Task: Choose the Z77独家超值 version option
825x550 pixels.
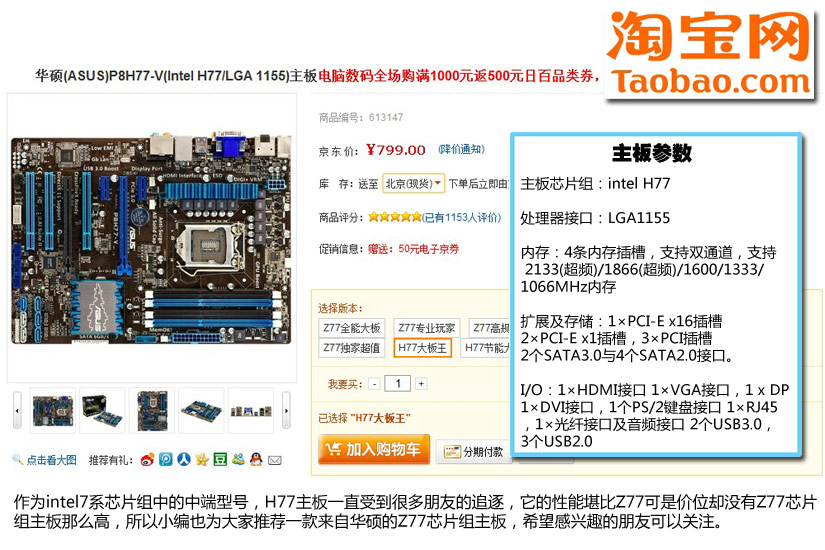Action: pyautogui.click(x=351, y=348)
